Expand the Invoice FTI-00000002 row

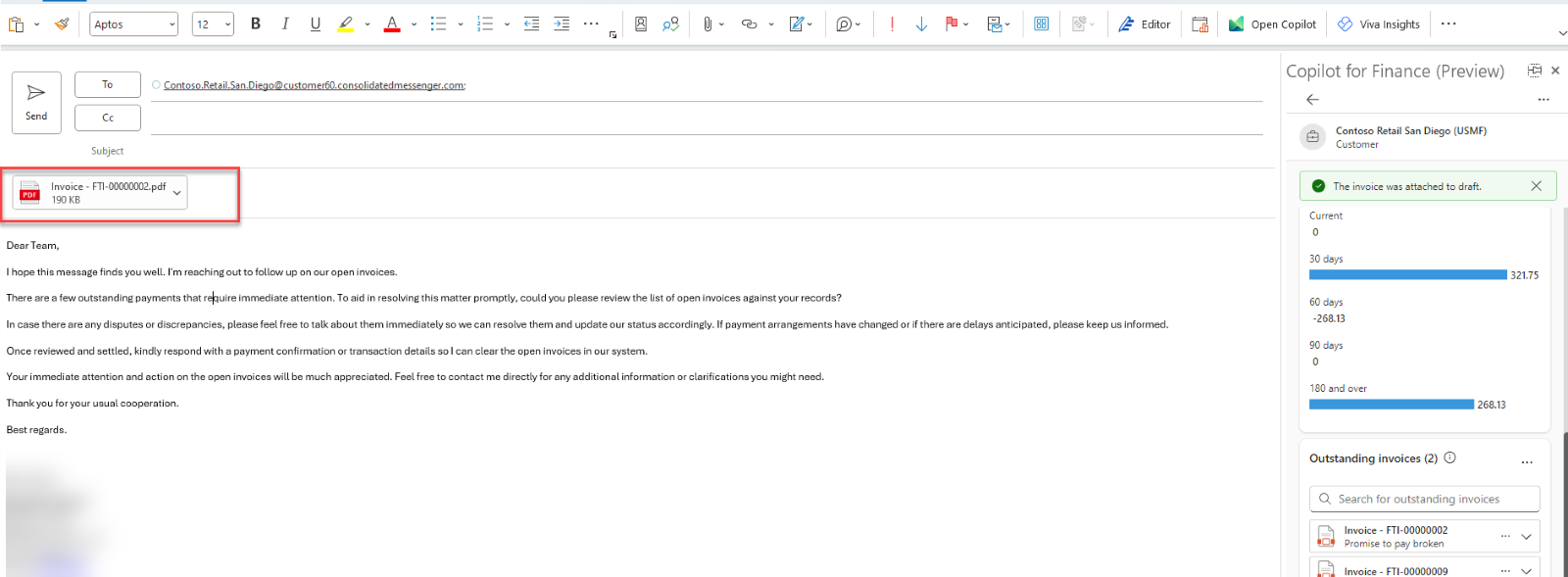[x=1526, y=536]
